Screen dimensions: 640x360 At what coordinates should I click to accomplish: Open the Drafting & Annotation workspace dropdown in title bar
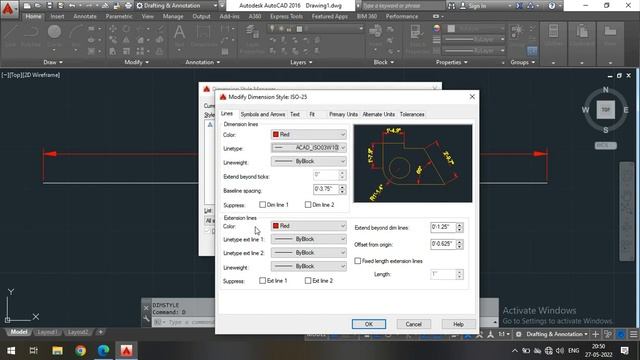[177, 6]
